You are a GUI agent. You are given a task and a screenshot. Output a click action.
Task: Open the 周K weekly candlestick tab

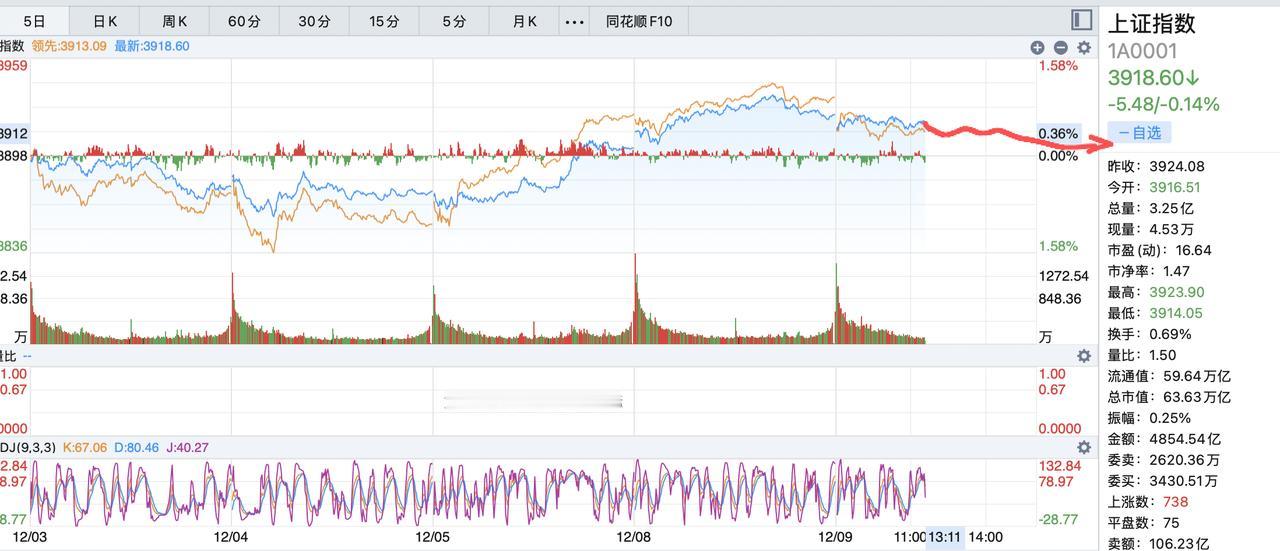174,21
